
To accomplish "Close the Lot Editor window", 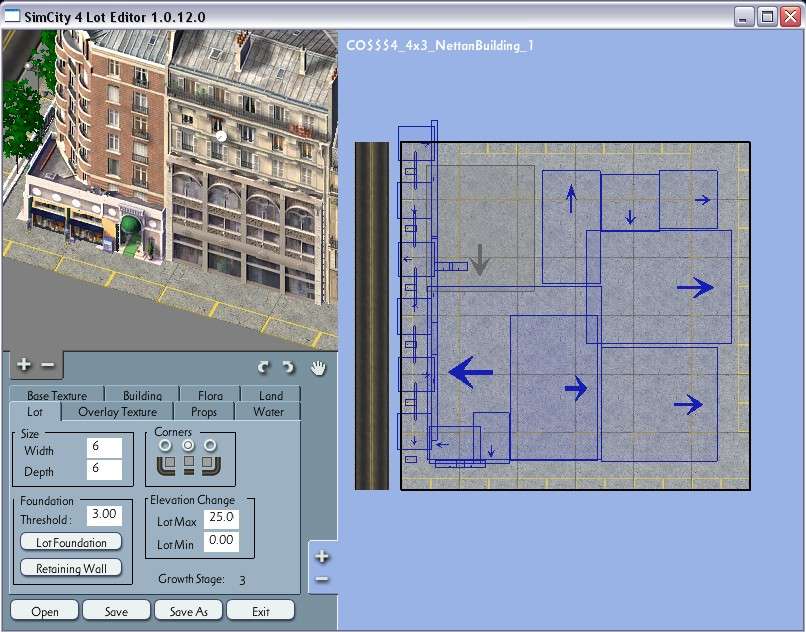I will coord(790,16).
